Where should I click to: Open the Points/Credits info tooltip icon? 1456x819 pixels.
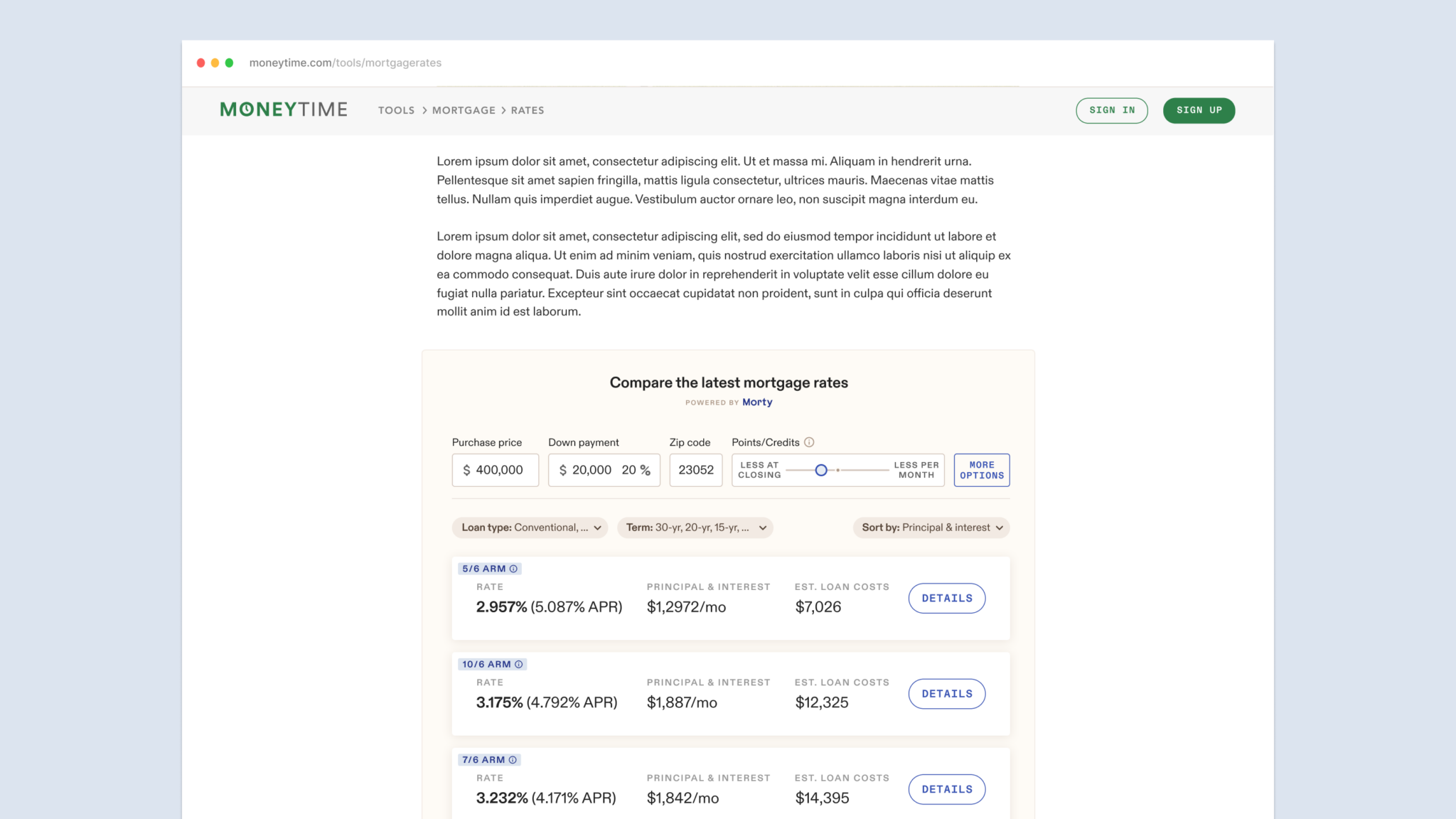[x=809, y=442]
